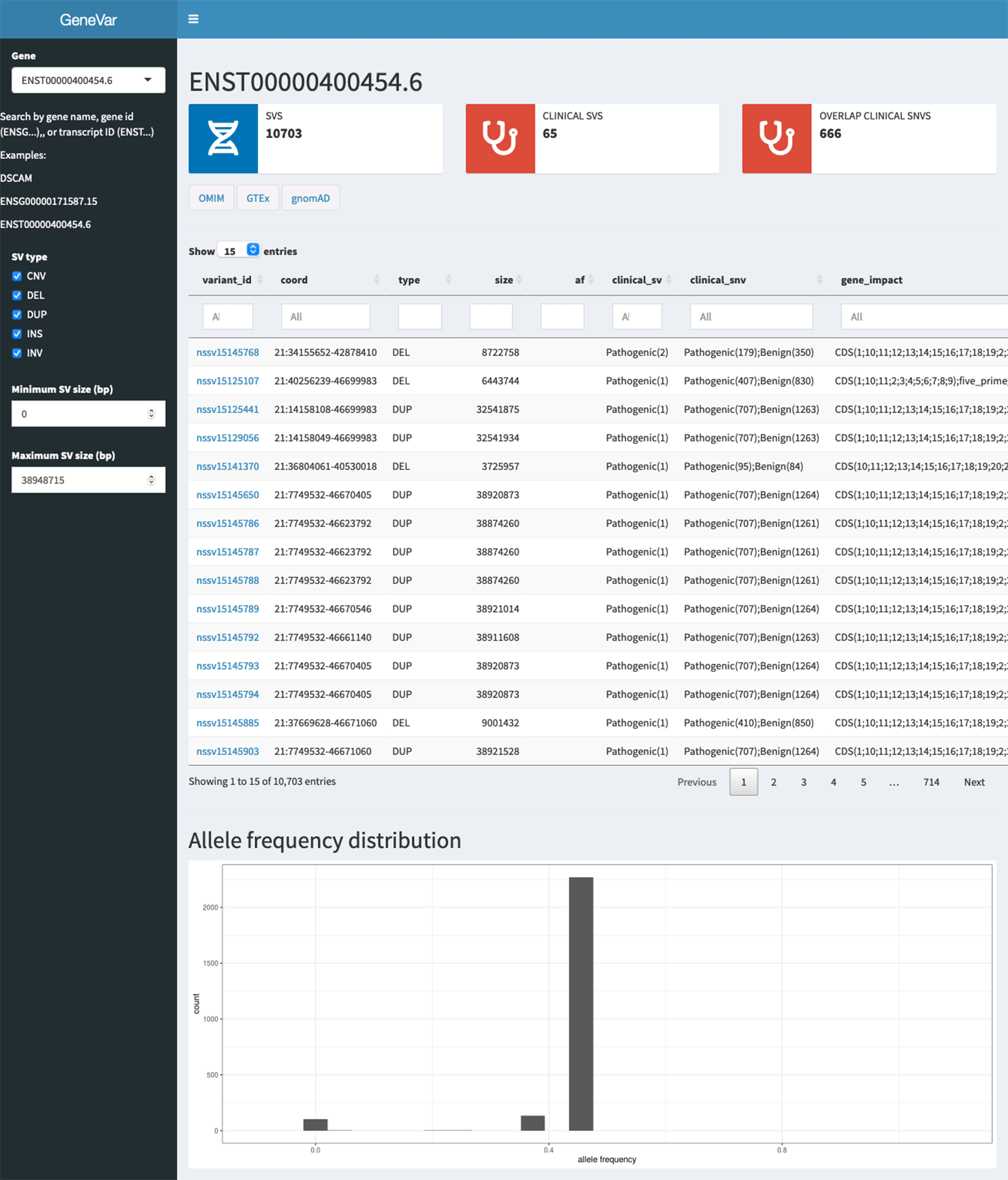Sort table by af column arrows
The width and height of the screenshot is (1008, 1180).
pos(591,280)
